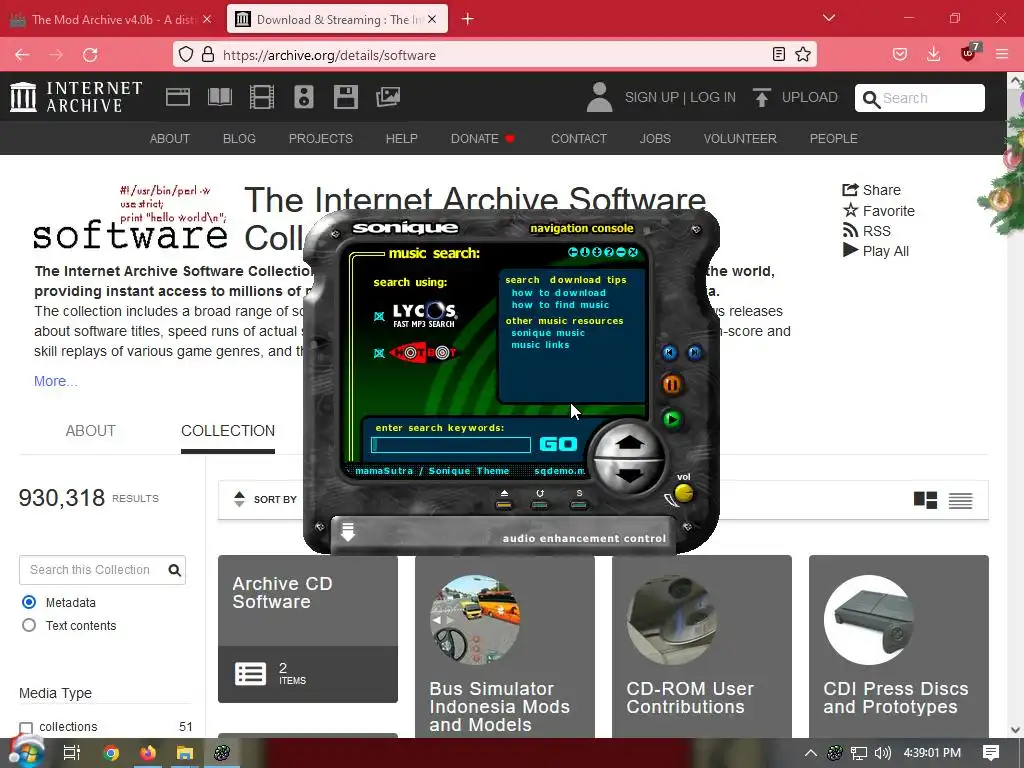Click the back arrow icon in Sonique's top icon row
The image size is (1024, 768).
(573, 252)
